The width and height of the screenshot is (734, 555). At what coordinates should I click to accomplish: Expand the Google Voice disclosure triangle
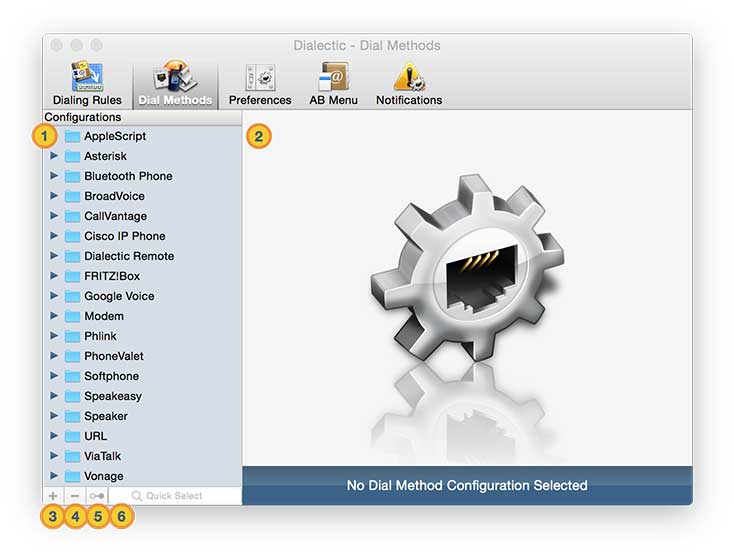[x=54, y=295]
